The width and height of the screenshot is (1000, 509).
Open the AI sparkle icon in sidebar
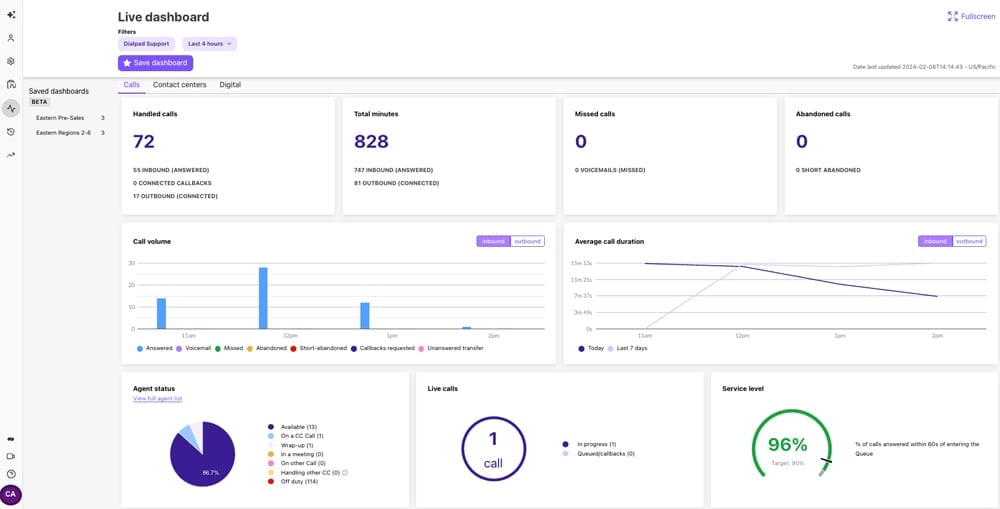pos(11,15)
